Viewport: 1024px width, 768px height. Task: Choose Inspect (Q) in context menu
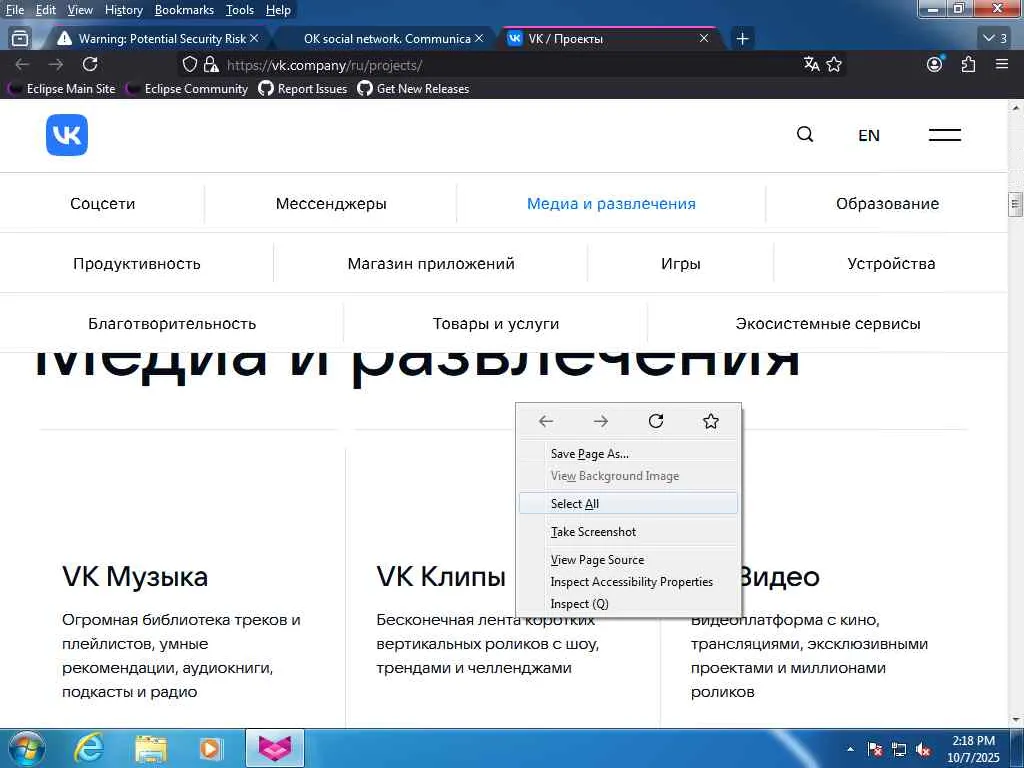coord(628,604)
